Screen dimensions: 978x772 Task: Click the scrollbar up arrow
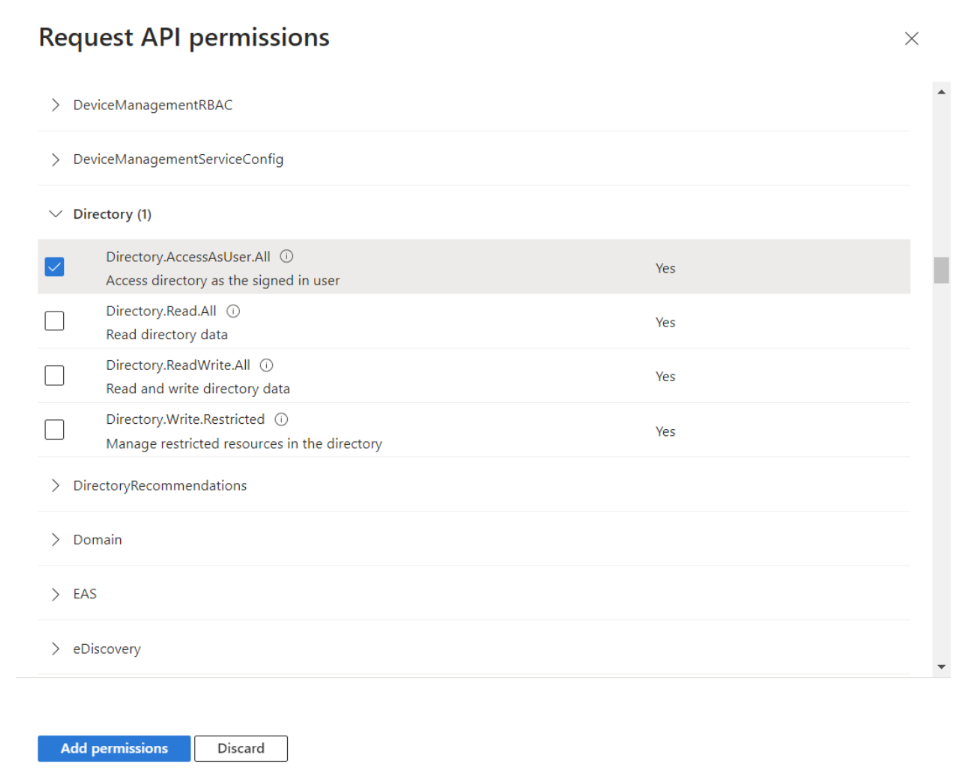[x=941, y=92]
